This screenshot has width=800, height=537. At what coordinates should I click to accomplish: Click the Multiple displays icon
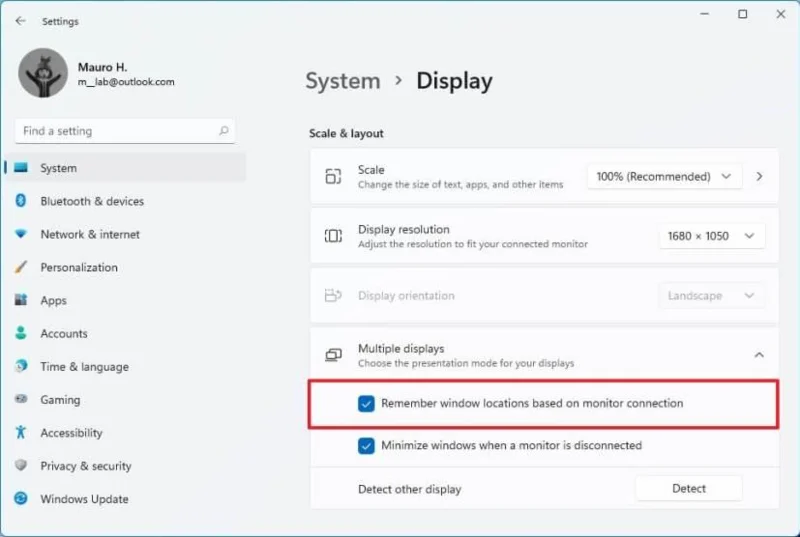[333, 355]
